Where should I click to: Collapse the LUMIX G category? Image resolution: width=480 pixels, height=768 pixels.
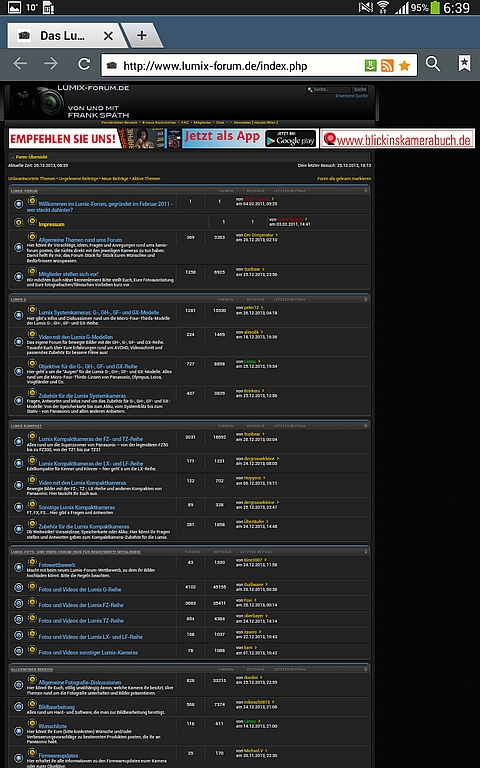coord(365,299)
